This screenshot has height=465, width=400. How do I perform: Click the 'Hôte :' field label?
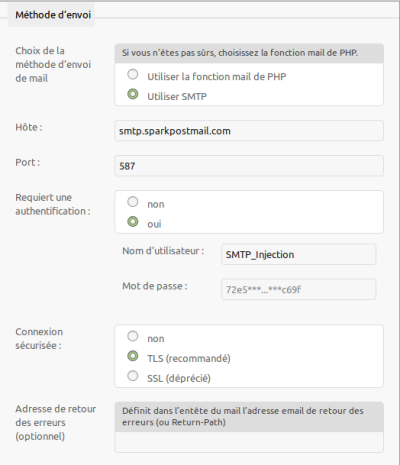29,127
